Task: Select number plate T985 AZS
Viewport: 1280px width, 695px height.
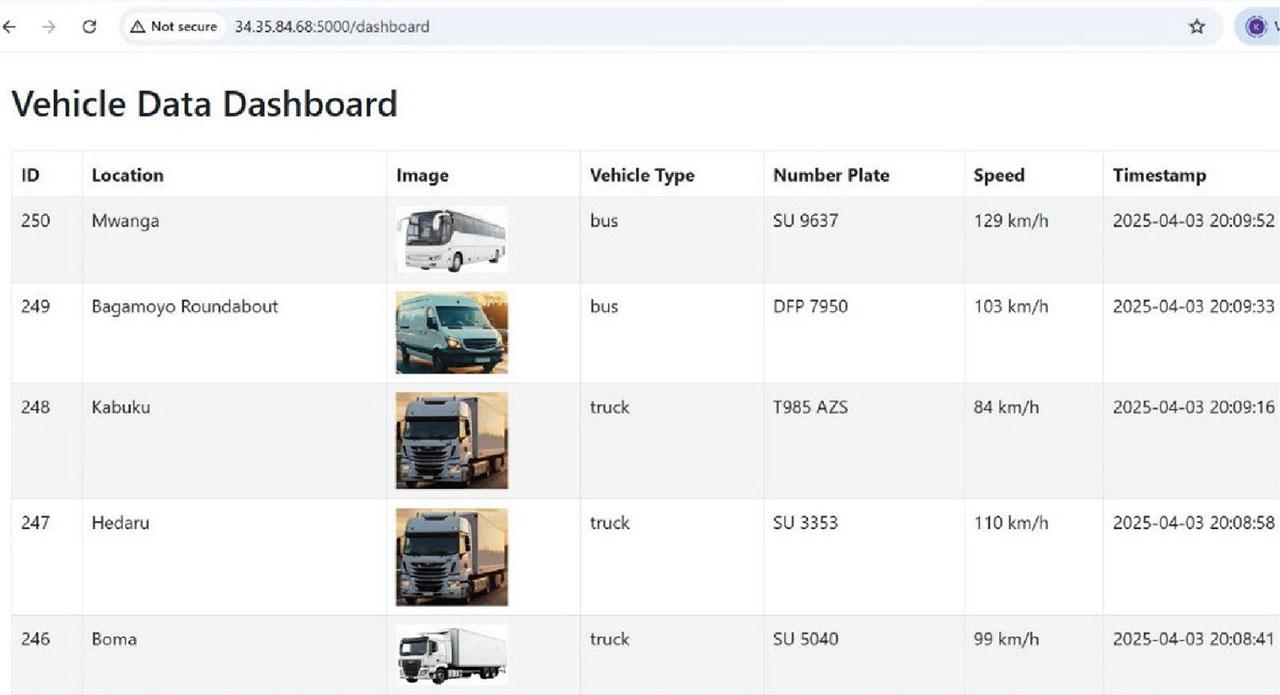Action: (810, 407)
